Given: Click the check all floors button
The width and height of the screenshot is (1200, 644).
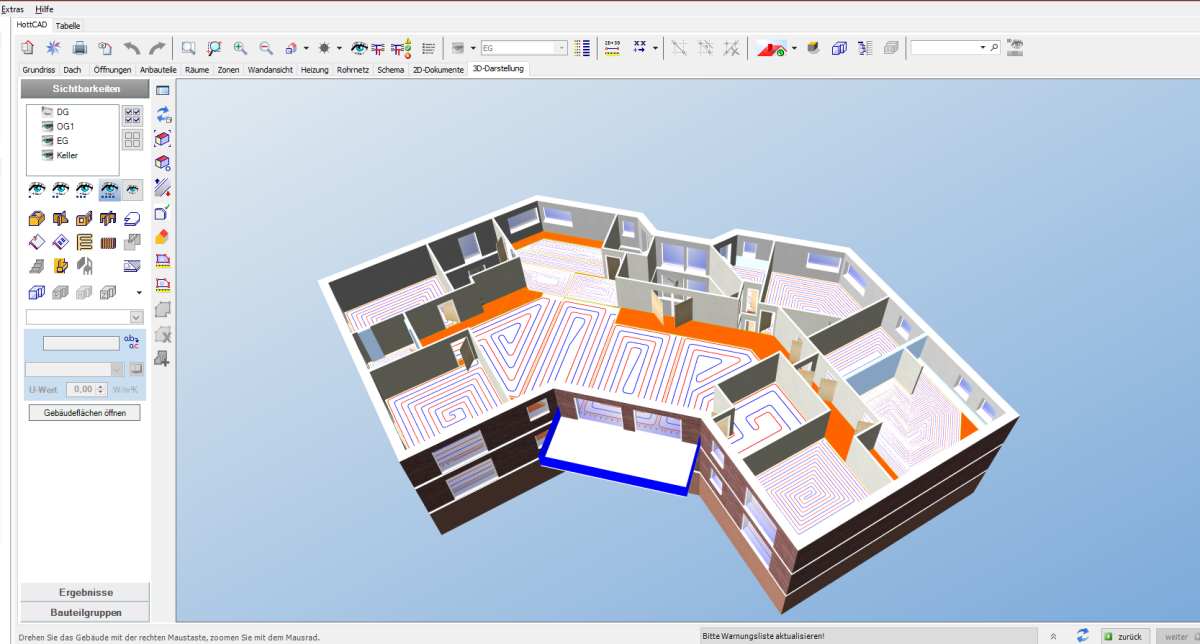Looking at the screenshot, I should pyautogui.click(x=133, y=116).
